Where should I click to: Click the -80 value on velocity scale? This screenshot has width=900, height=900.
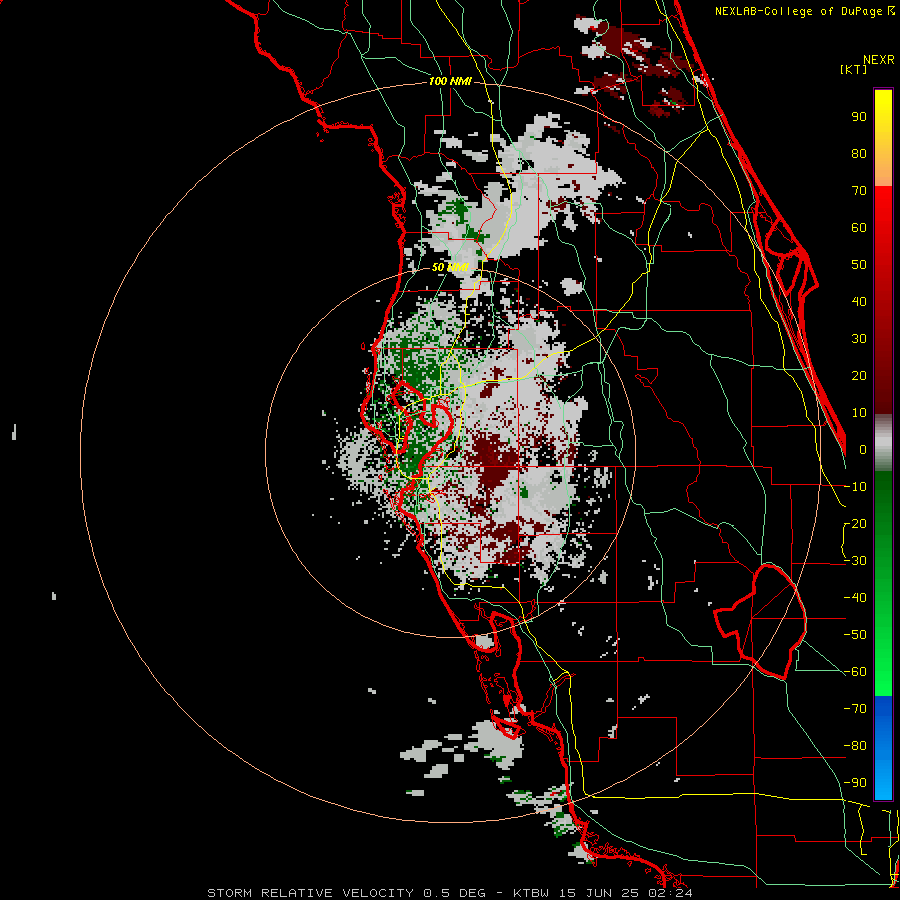point(855,746)
